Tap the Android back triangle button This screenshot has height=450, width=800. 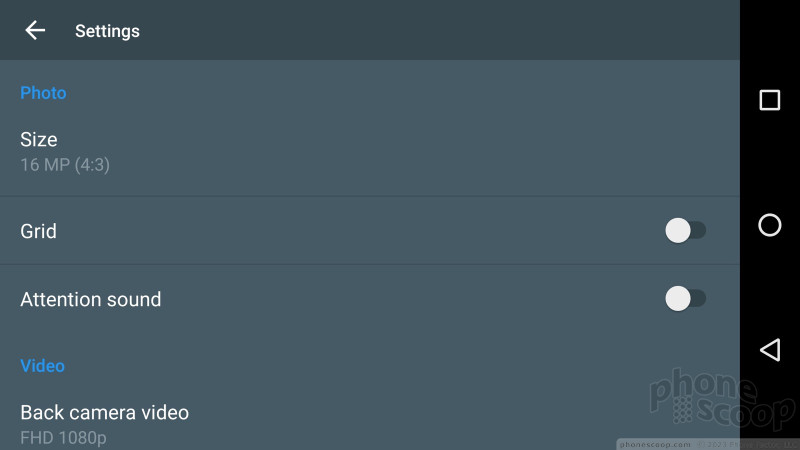769,350
